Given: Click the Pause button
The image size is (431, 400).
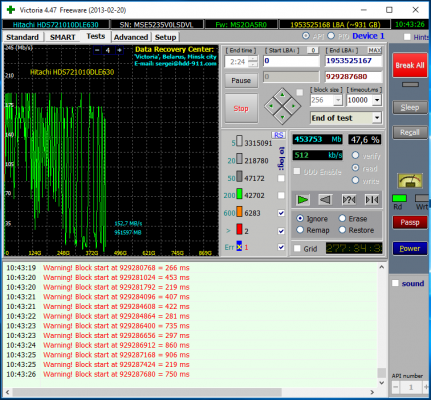Looking at the screenshot, I should [241, 81].
